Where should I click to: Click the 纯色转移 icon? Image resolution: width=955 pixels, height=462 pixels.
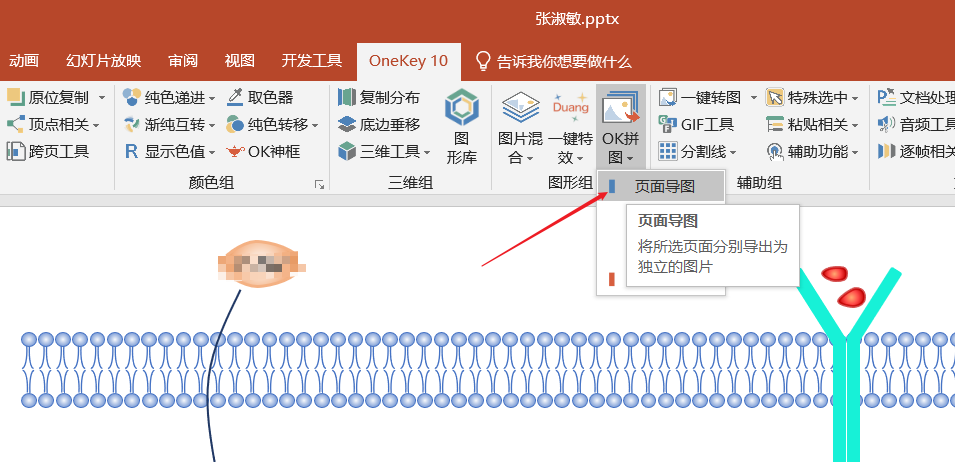(235, 125)
